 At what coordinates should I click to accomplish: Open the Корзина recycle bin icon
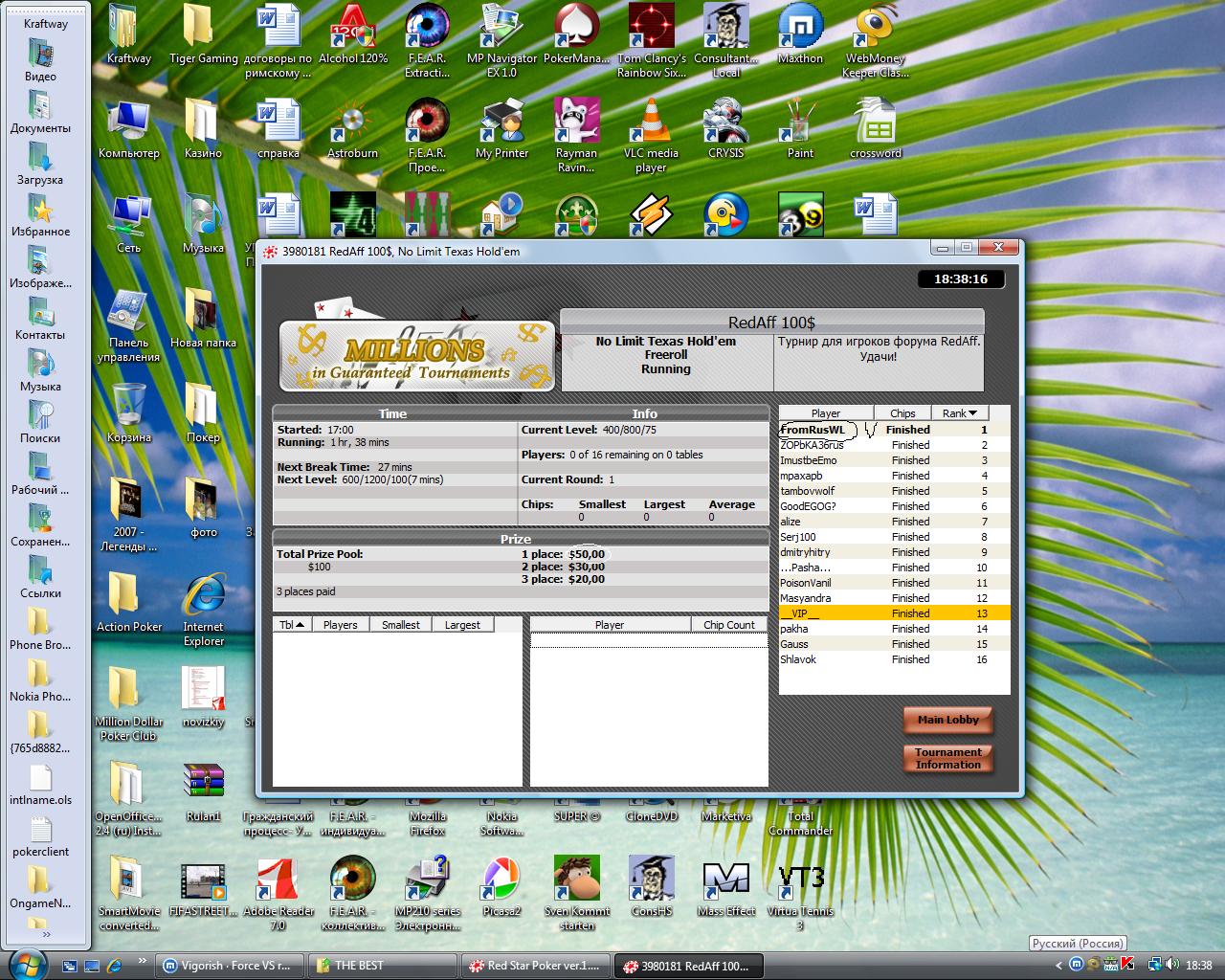128,407
